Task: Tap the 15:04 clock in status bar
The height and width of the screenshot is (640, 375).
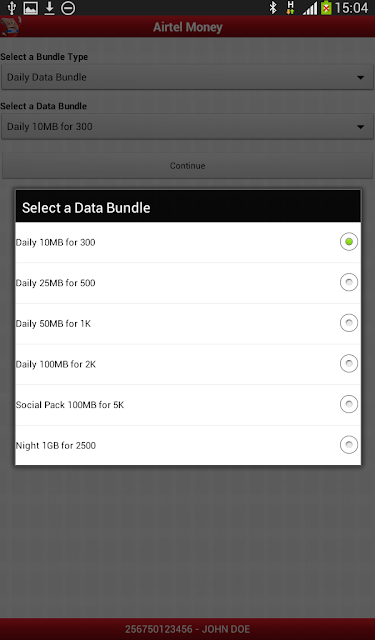Action: point(351,8)
